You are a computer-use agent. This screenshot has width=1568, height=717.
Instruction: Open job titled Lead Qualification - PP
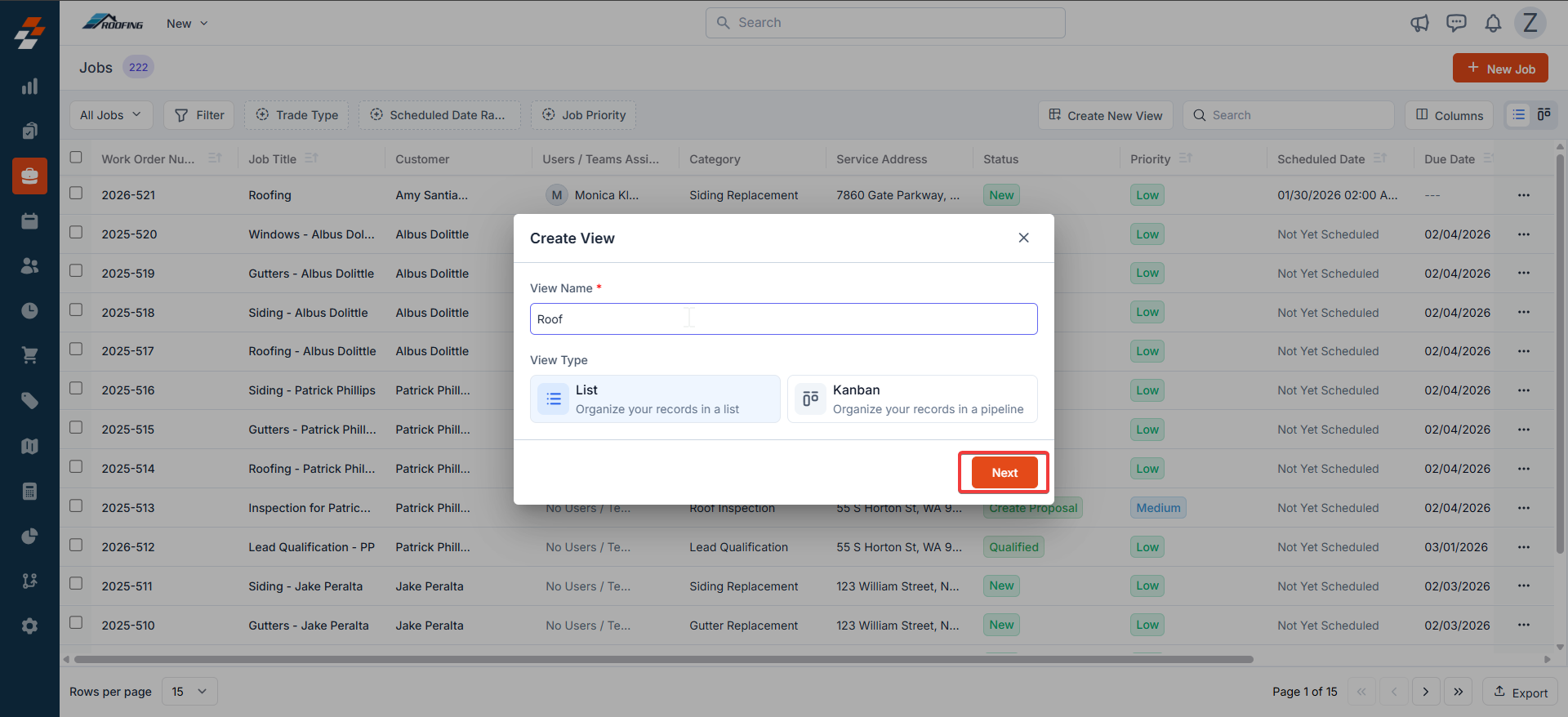[311, 547]
